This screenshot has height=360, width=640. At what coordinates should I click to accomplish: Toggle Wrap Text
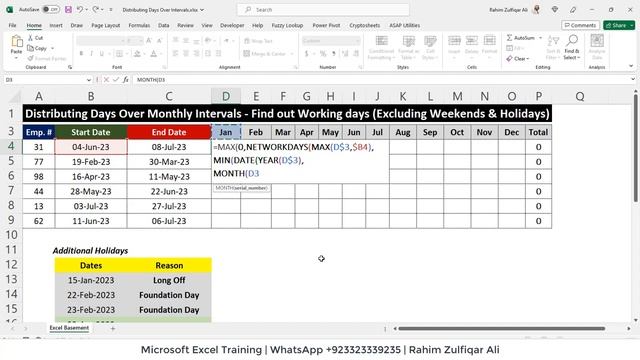258,41
